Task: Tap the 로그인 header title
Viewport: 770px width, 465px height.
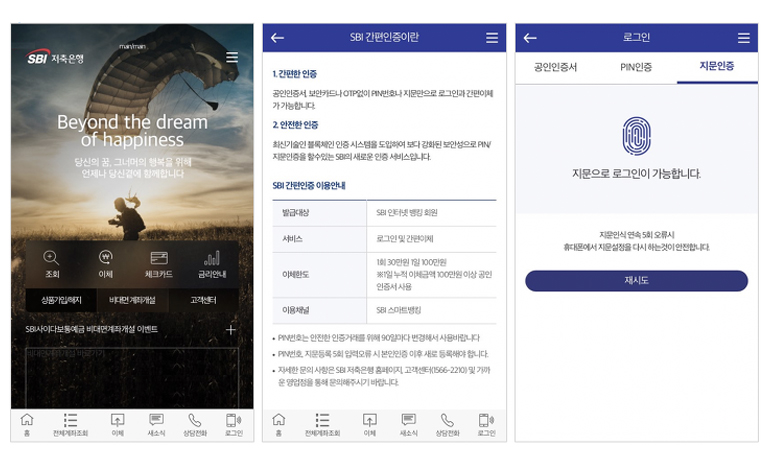Action: coord(636,37)
